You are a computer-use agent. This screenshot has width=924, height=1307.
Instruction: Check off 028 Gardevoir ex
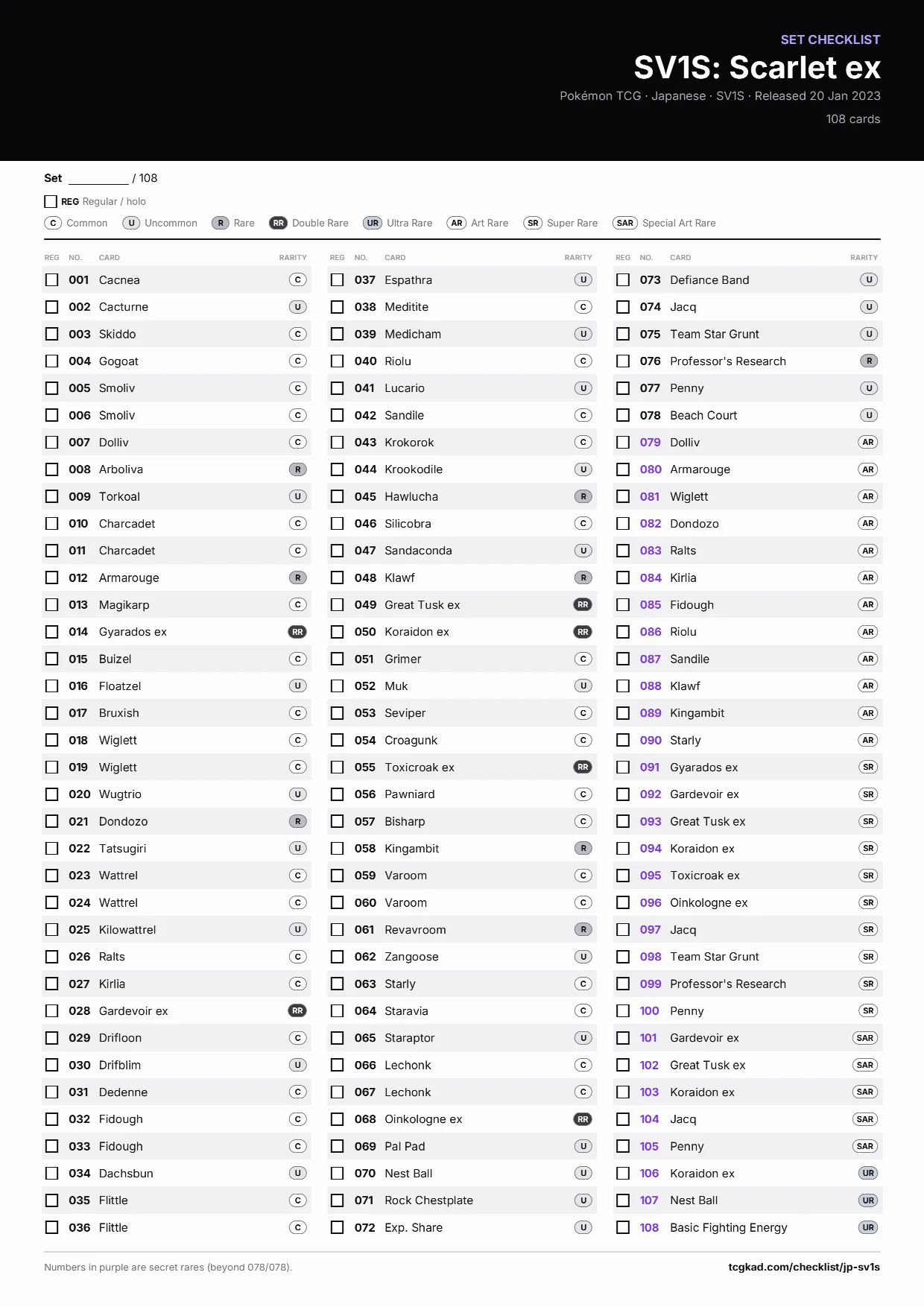tap(52, 1011)
